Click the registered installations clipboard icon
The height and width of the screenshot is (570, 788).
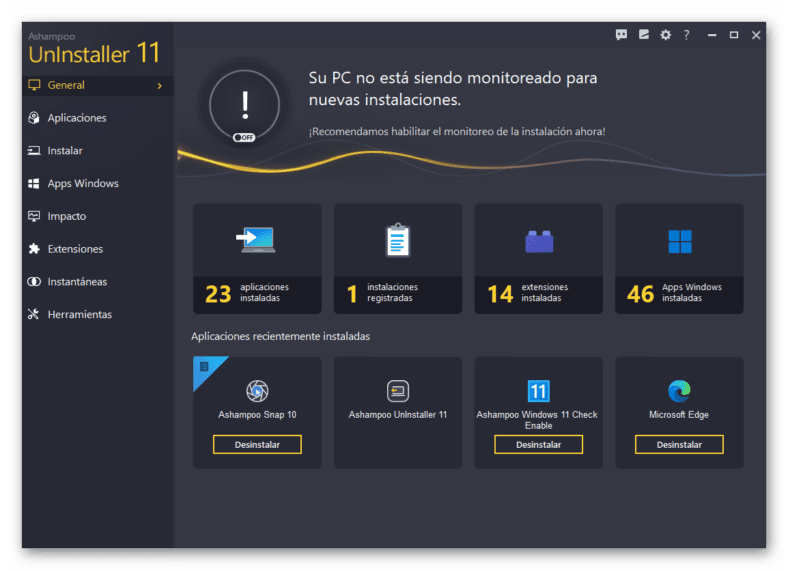[398, 240]
